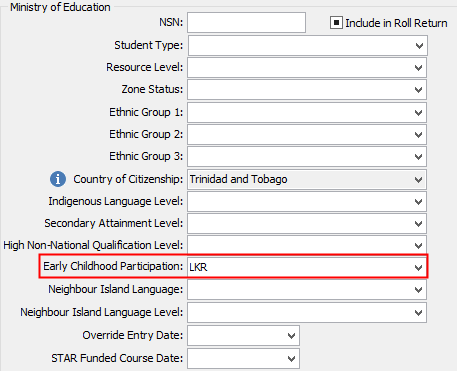457x371 pixels.
Task: Open the Zone Status dropdown list
Action: (307, 90)
